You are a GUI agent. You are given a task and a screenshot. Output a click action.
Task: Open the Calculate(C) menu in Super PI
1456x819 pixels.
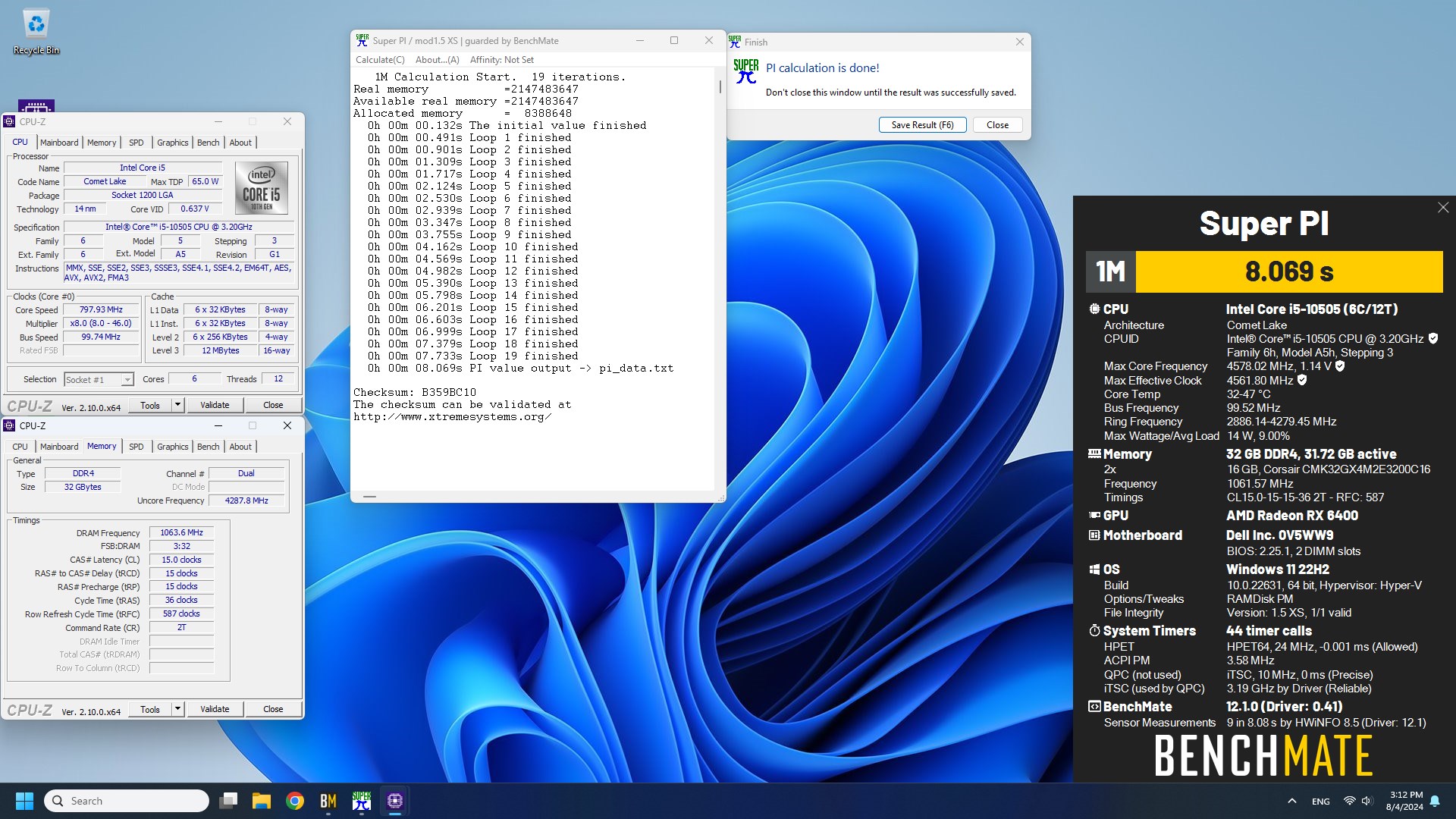(x=380, y=60)
